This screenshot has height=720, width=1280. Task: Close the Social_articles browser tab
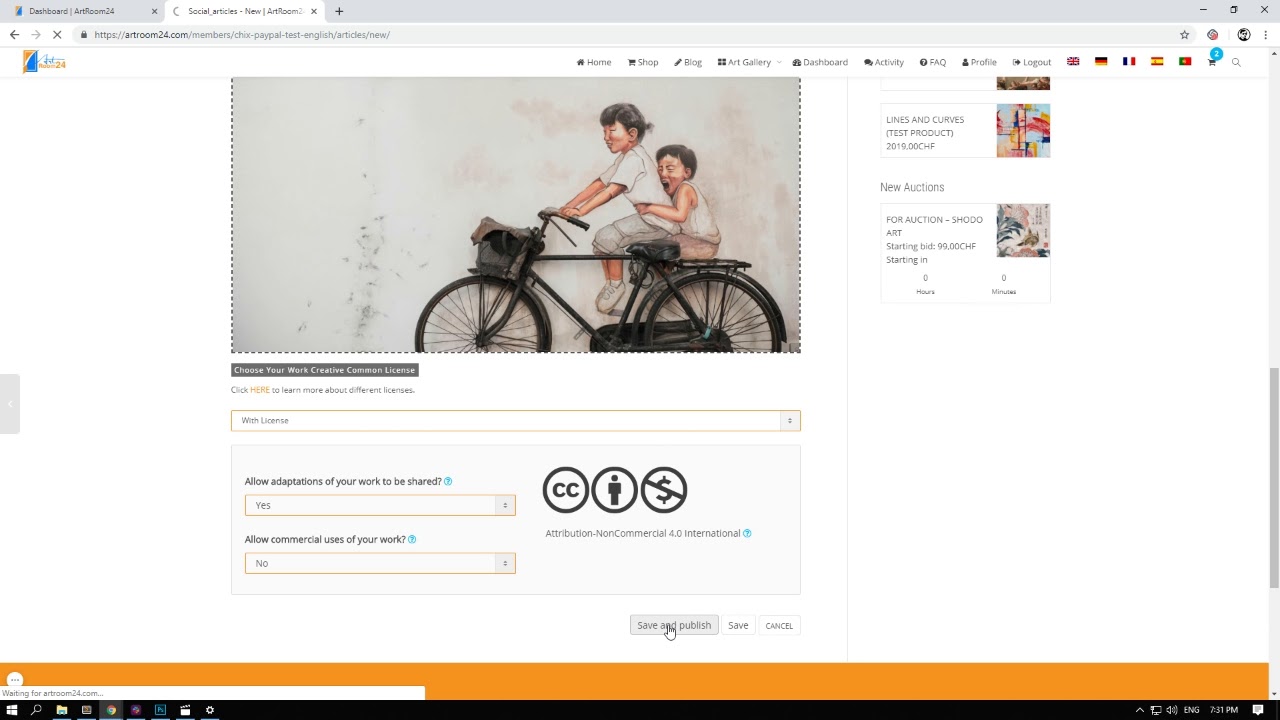tap(314, 11)
